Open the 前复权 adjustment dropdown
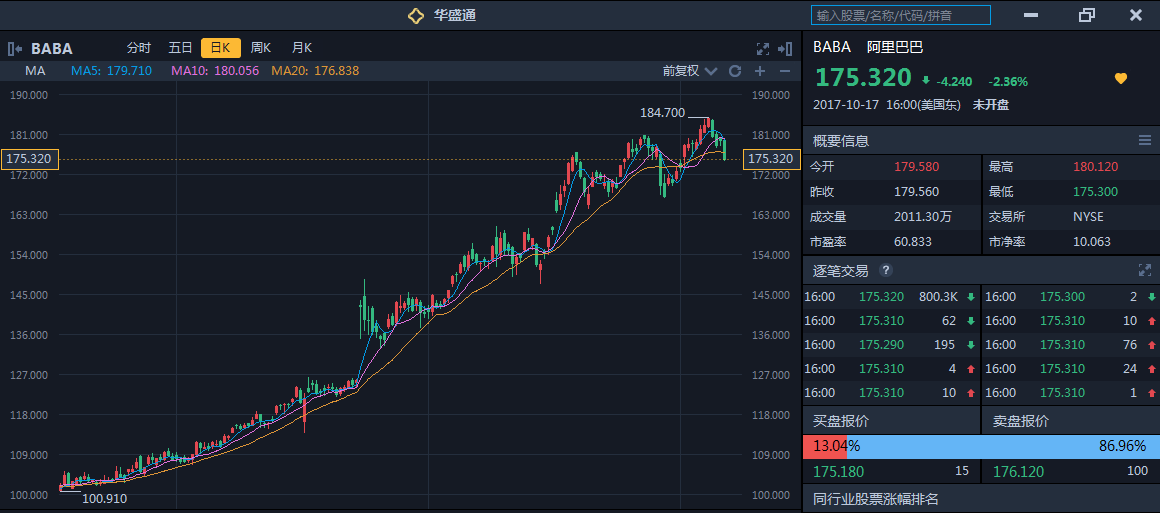This screenshot has height=513, width=1160. 690,71
